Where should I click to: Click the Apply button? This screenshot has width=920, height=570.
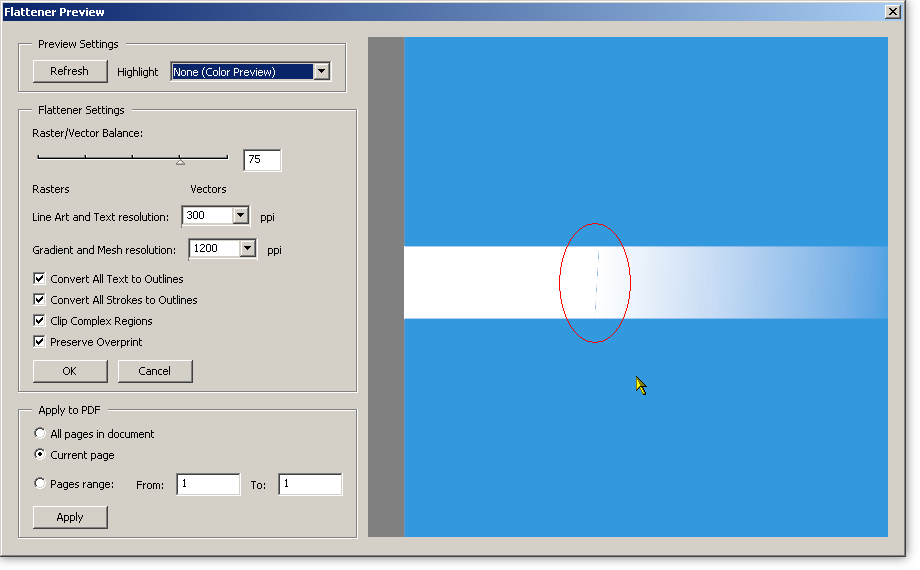pos(70,517)
